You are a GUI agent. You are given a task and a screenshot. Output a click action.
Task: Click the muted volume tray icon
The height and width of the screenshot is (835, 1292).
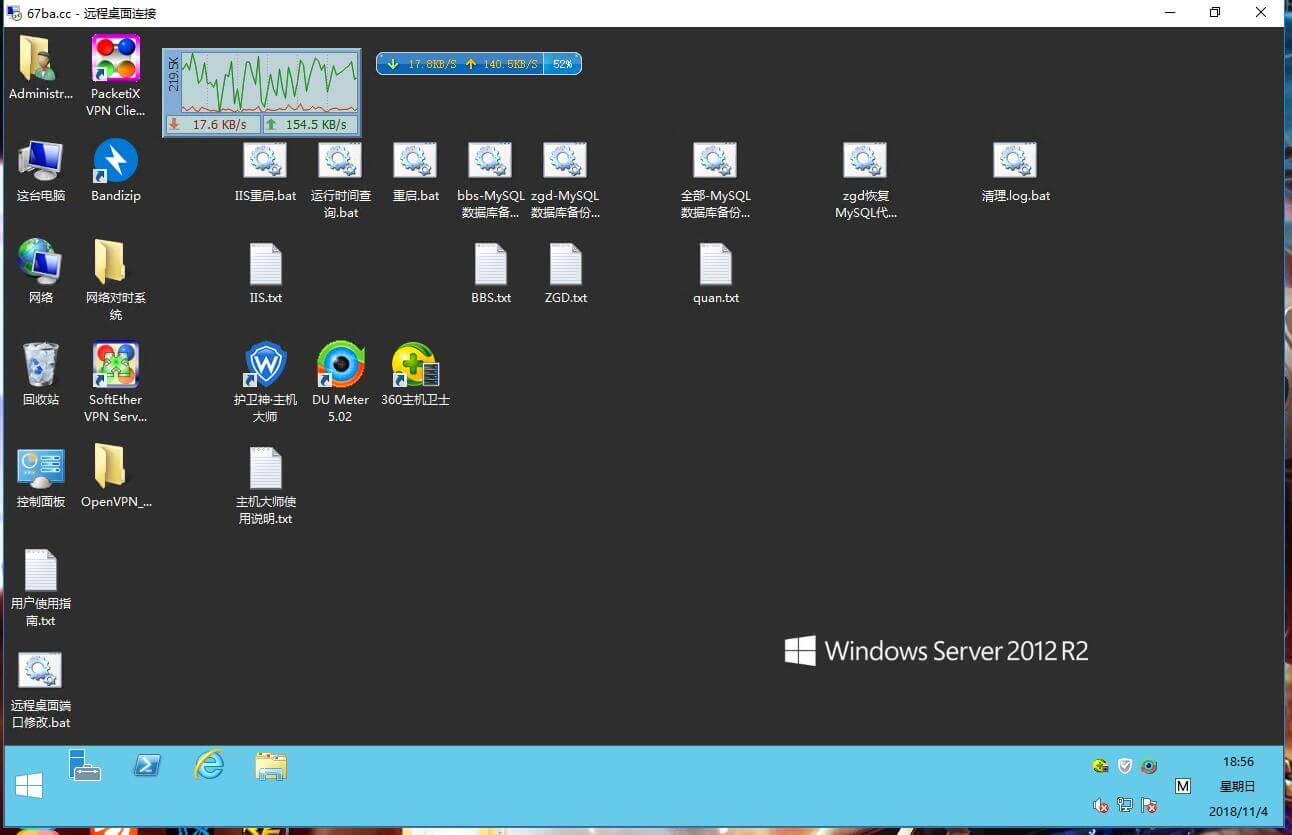coord(1101,805)
